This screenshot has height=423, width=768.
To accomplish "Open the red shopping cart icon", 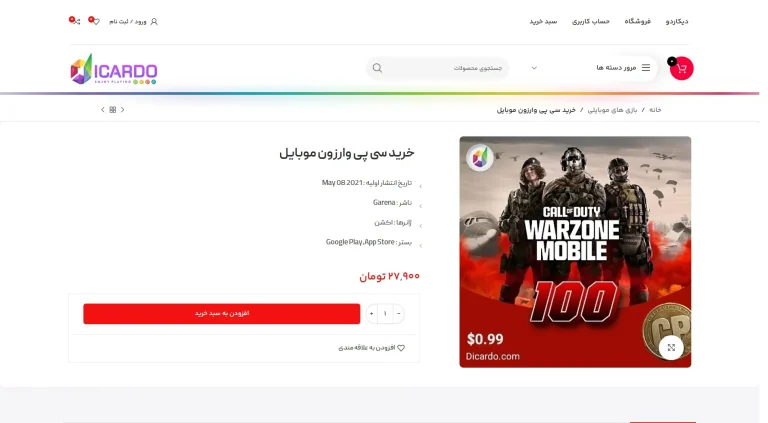I will pos(681,69).
